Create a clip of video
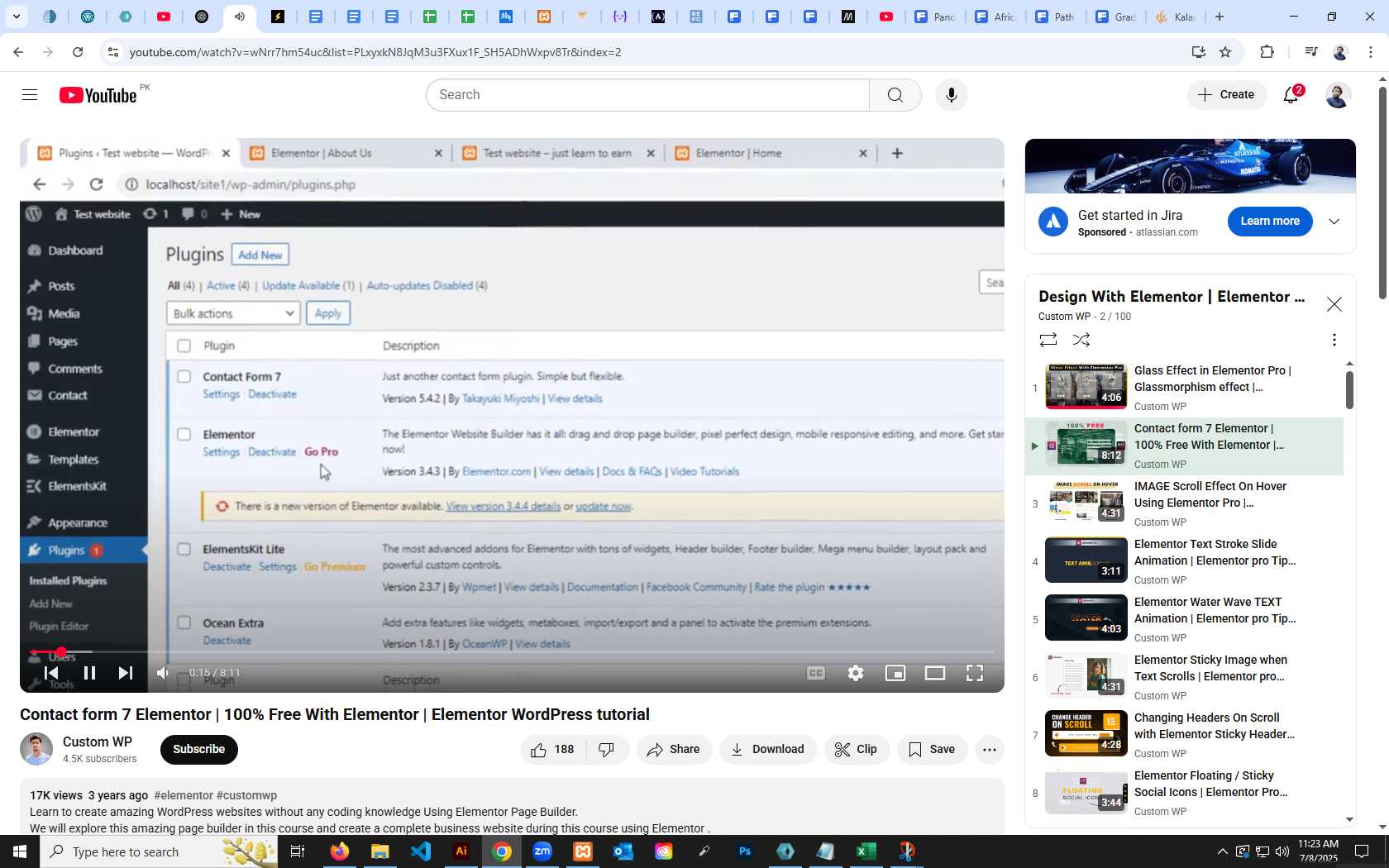This screenshot has width=1389, height=868. pyautogui.click(x=857, y=750)
